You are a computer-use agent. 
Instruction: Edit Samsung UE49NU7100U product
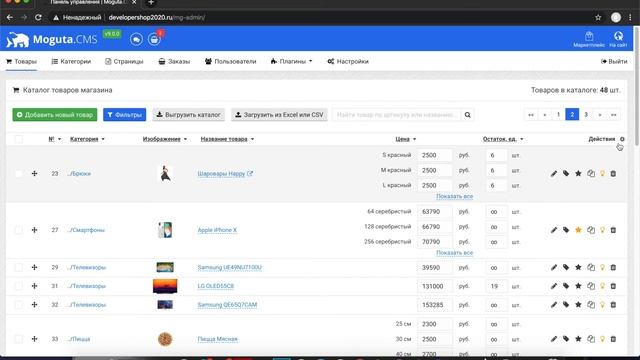pyautogui.click(x=554, y=268)
